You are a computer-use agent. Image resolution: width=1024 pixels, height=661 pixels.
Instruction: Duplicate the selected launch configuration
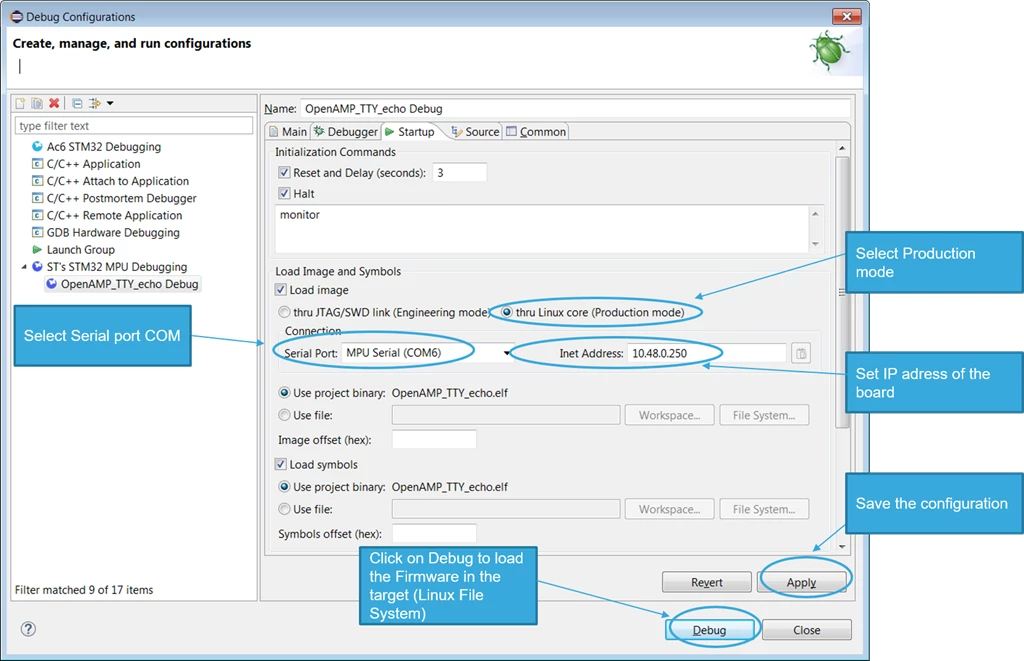pos(37,103)
